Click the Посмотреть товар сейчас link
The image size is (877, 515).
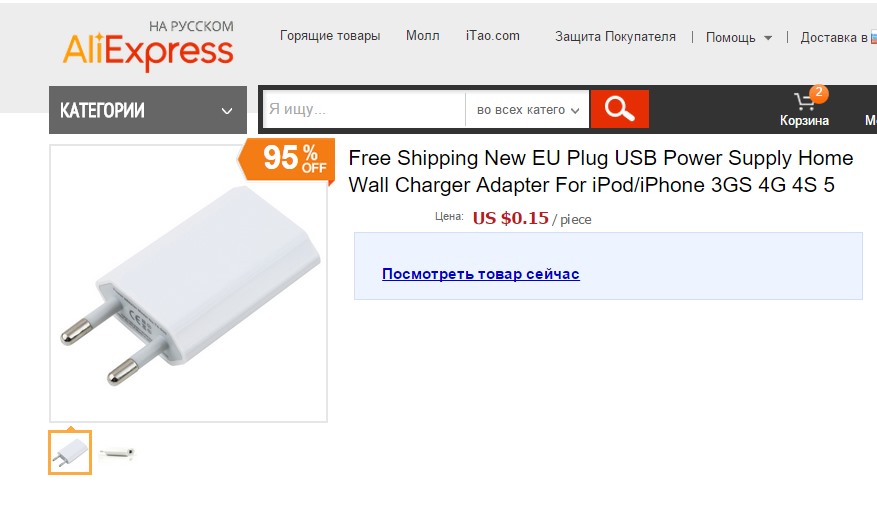pyautogui.click(x=480, y=274)
